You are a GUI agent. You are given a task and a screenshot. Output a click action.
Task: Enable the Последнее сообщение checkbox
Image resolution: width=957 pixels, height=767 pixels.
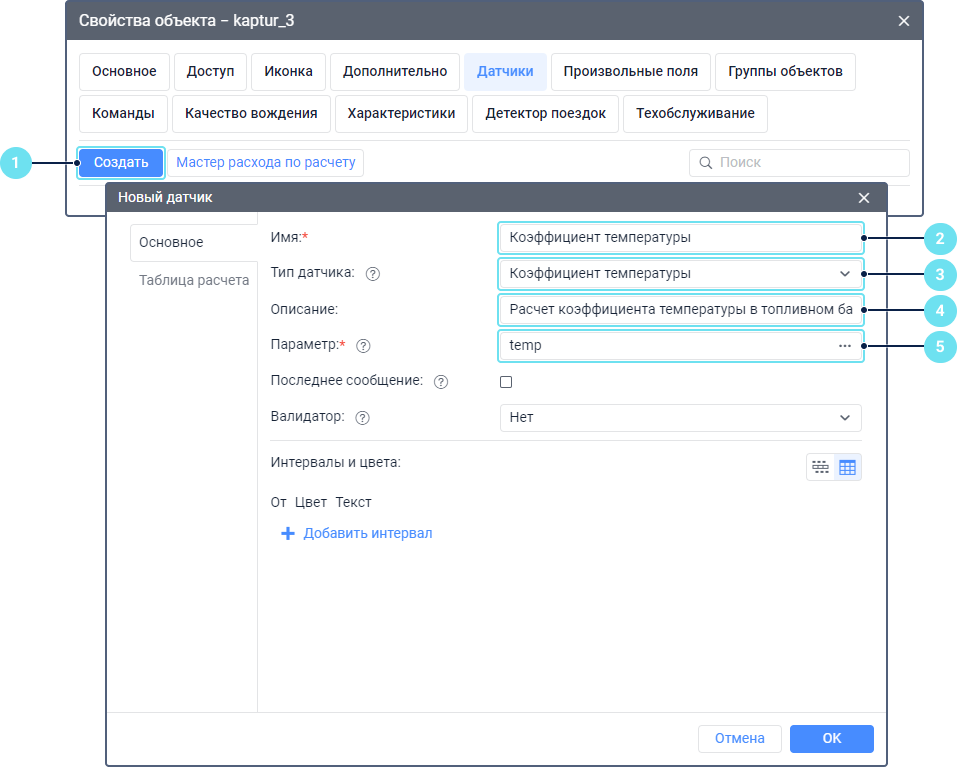[506, 382]
